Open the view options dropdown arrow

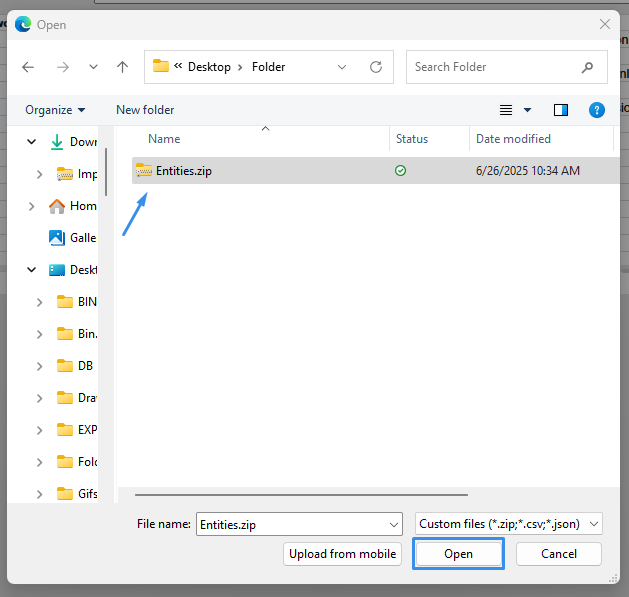click(x=528, y=110)
